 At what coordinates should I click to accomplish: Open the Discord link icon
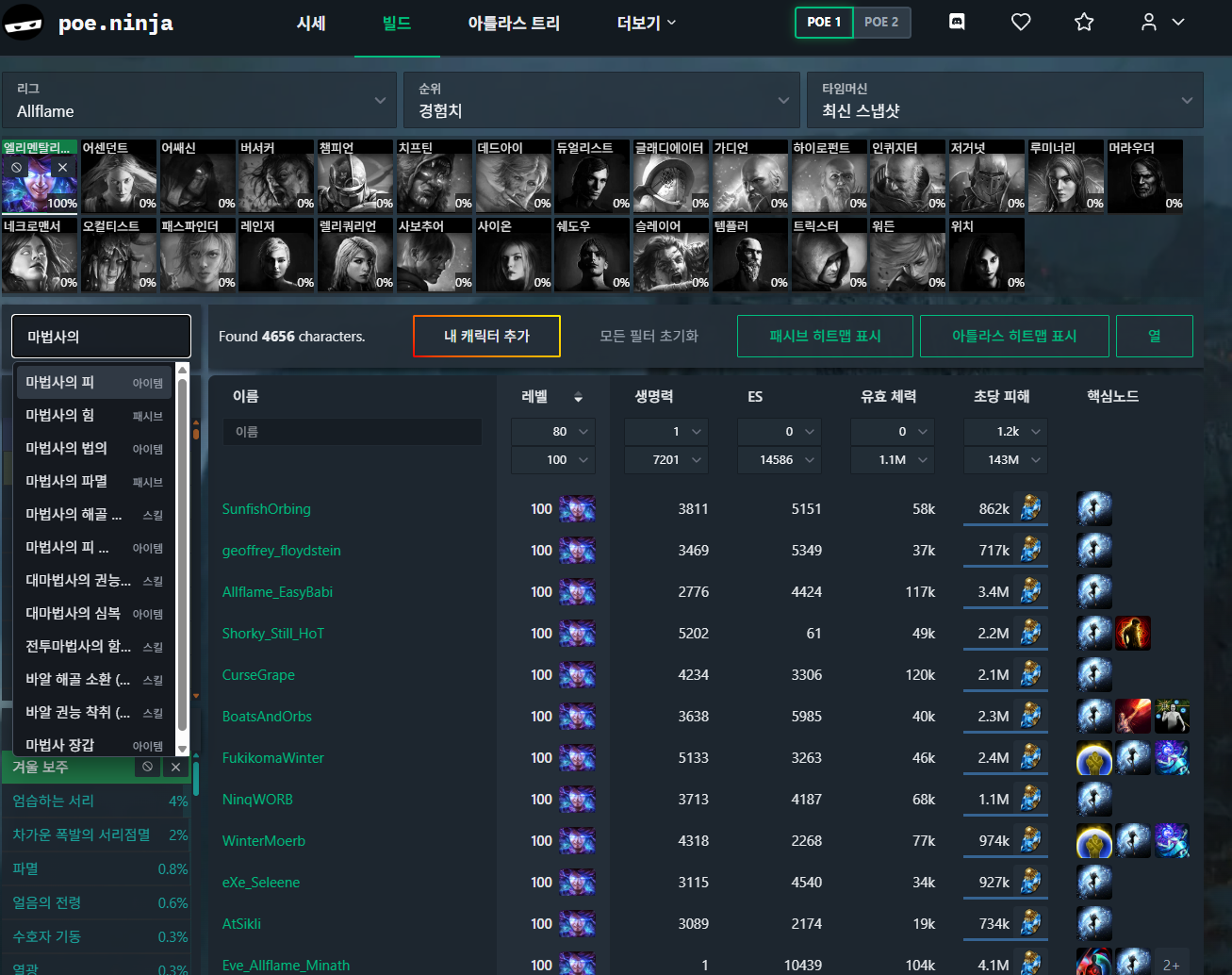point(957,22)
